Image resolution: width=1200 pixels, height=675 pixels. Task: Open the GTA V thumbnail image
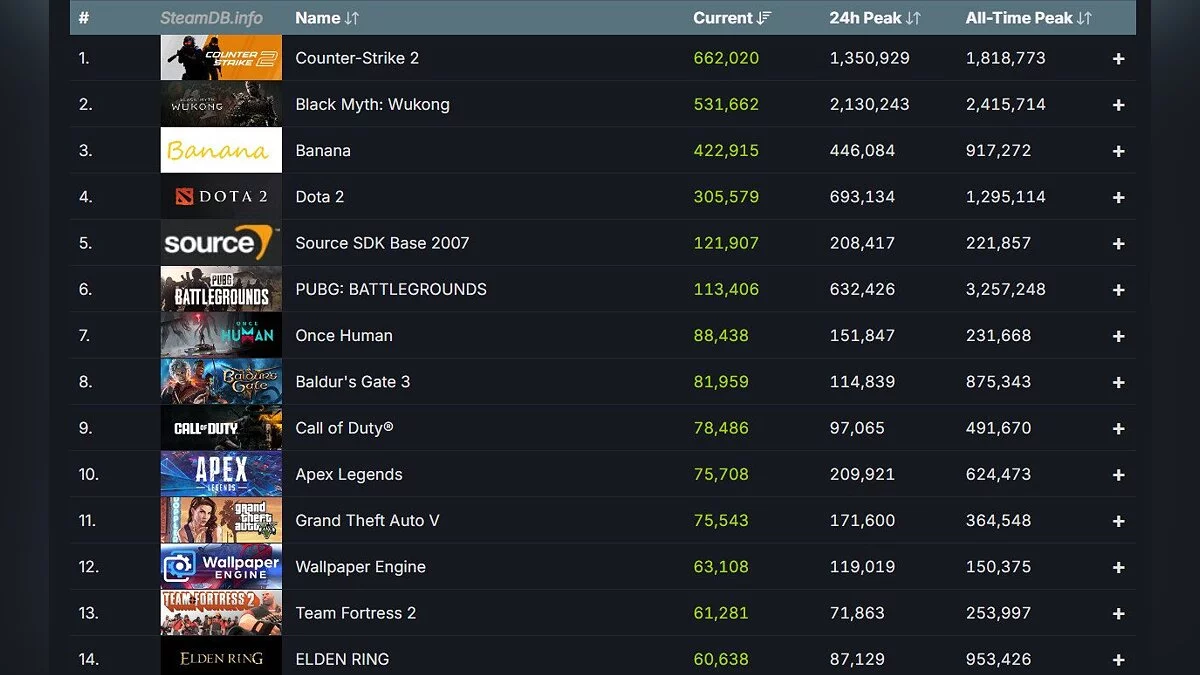[221, 520]
